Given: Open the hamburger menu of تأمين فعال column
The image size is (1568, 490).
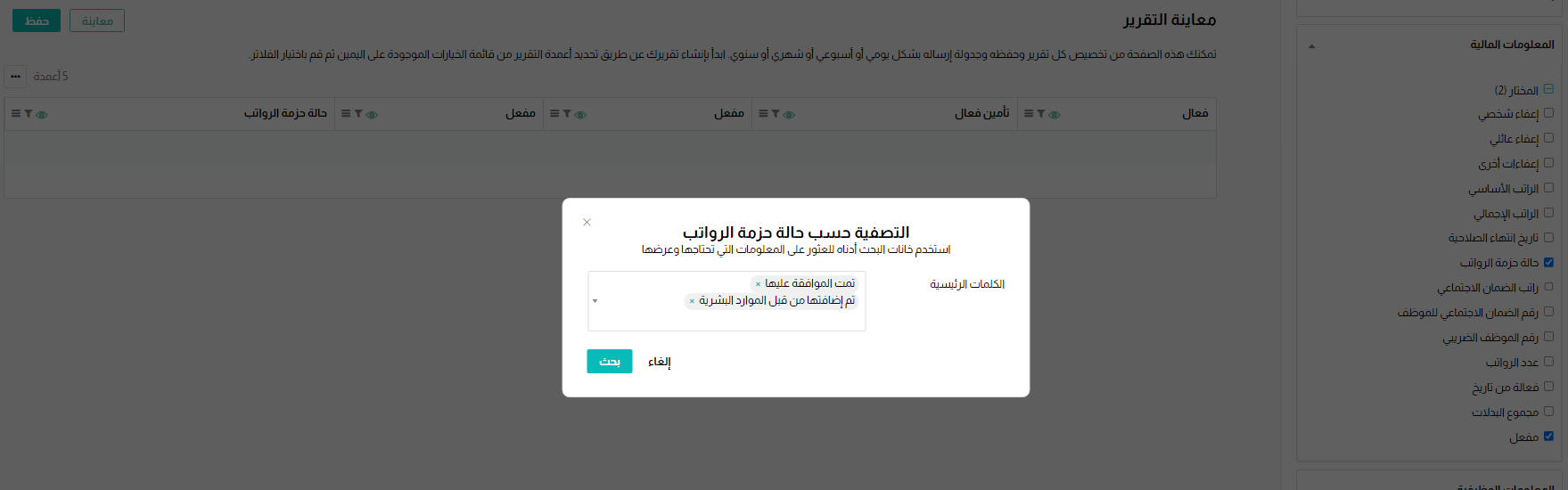Looking at the screenshot, I should point(763,114).
